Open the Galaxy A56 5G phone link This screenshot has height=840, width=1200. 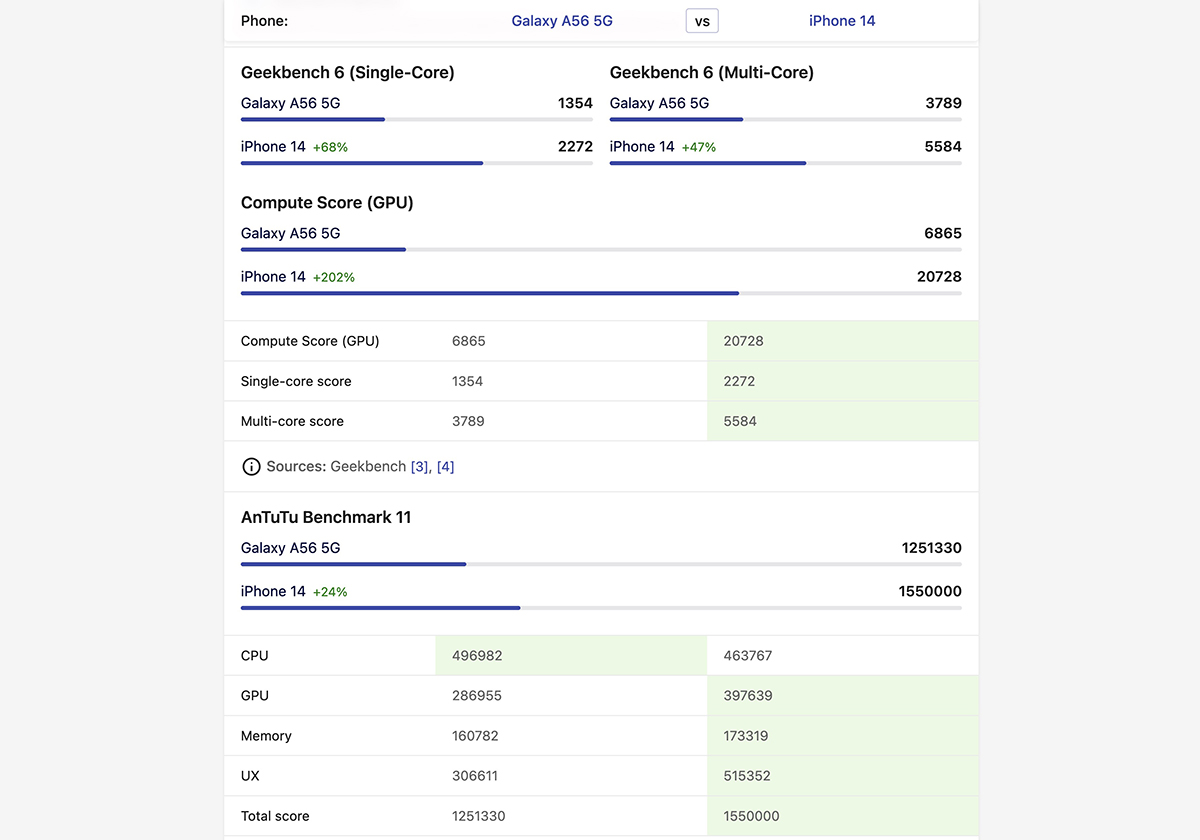point(562,20)
